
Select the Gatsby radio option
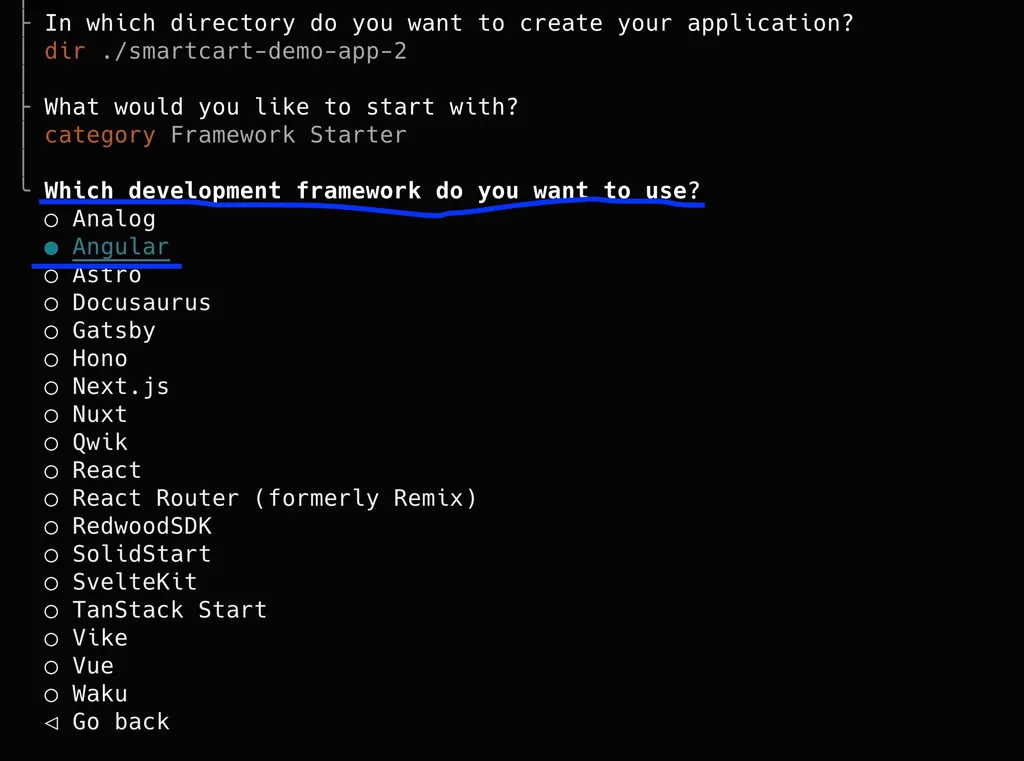pyautogui.click(x=101, y=331)
